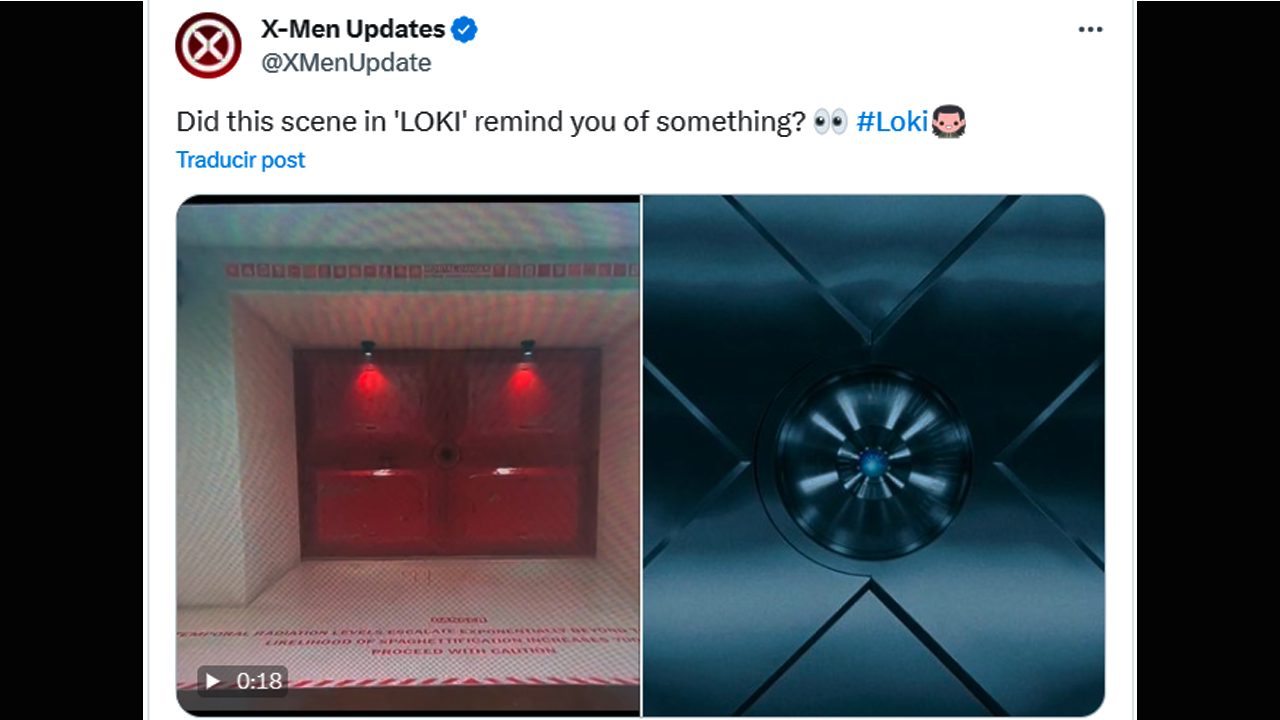This screenshot has height=720, width=1280.
Task: Click the Loki face hashtag emoji
Action: coord(948,122)
